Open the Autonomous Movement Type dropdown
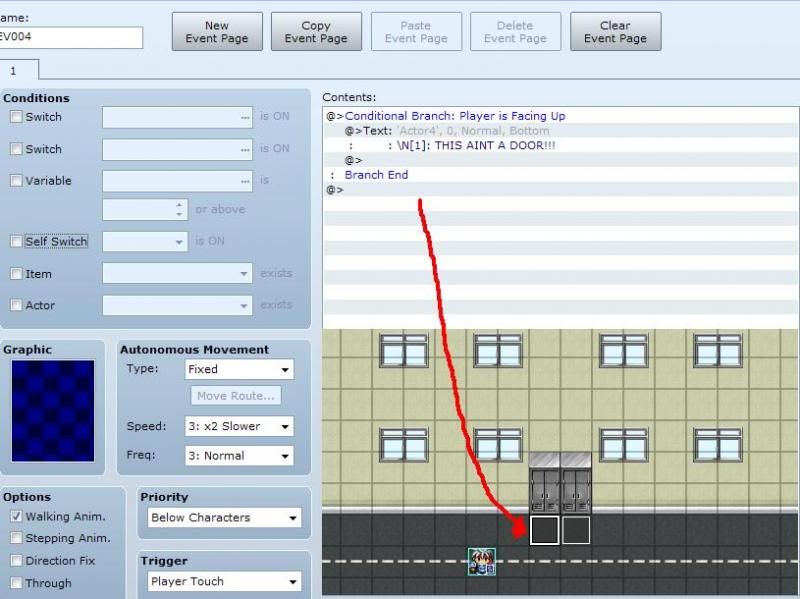800x599 pixels. [239, 369]
